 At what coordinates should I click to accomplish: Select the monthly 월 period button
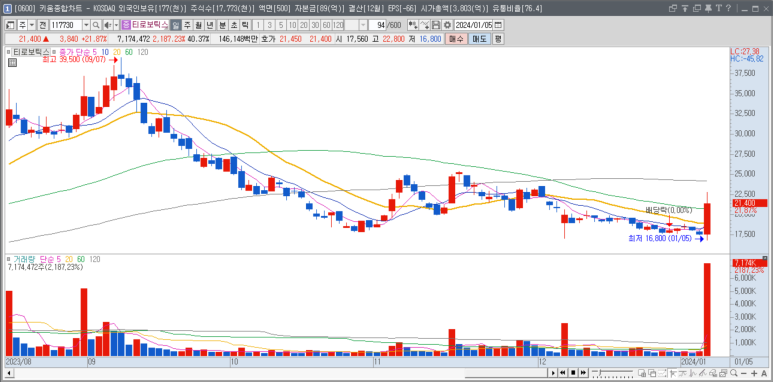tap(199, 25)
